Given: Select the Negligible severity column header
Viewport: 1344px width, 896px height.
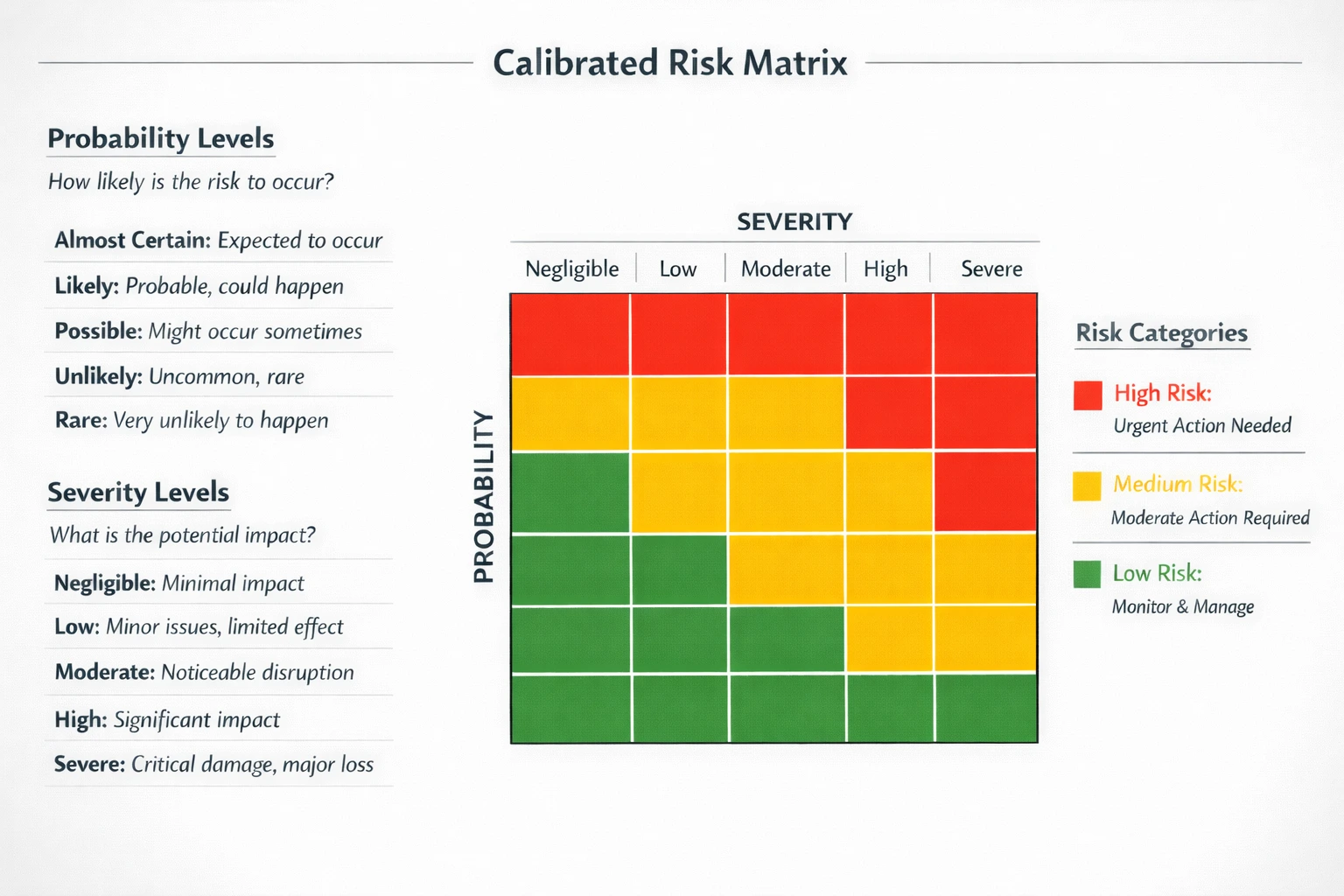Looking at the screenshot, I should pyautogui.click(x=571, y=269).
